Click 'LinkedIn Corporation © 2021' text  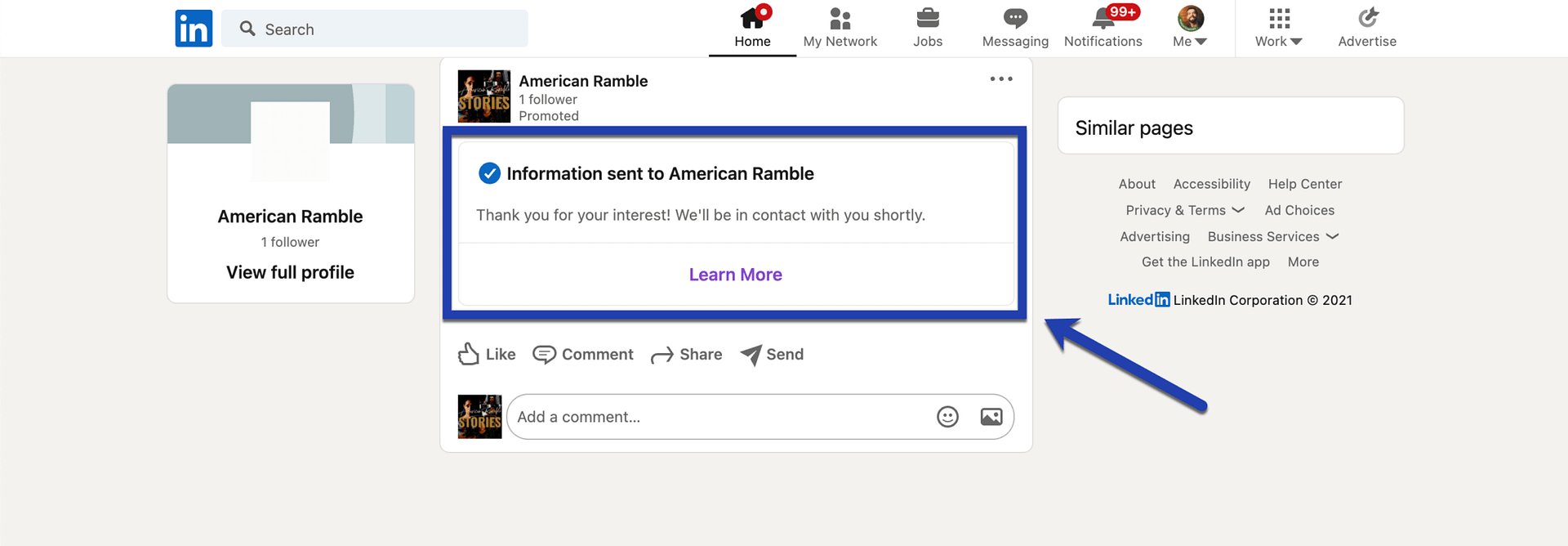tap(1263, 300)
